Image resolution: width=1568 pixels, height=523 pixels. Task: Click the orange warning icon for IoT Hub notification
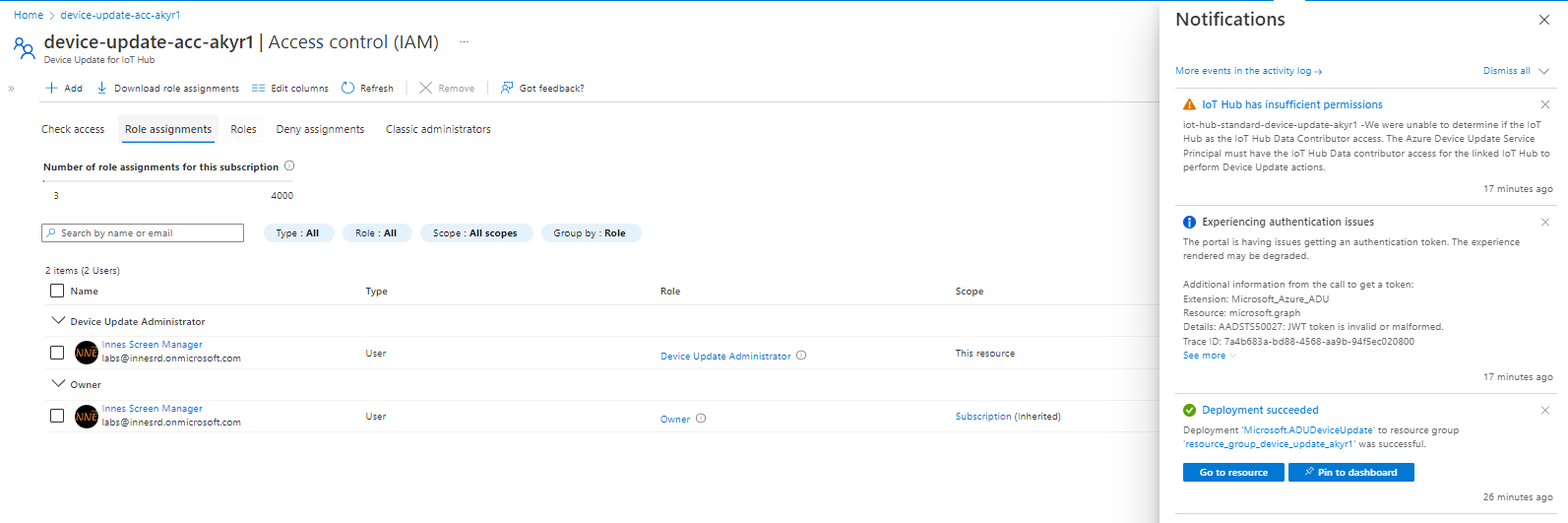tap(1189, 104)
